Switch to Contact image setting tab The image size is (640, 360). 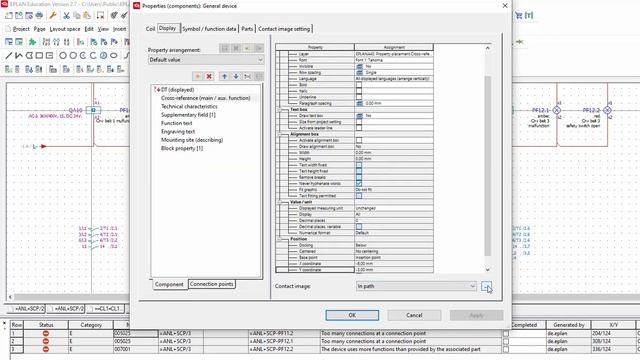click(284, 29)
